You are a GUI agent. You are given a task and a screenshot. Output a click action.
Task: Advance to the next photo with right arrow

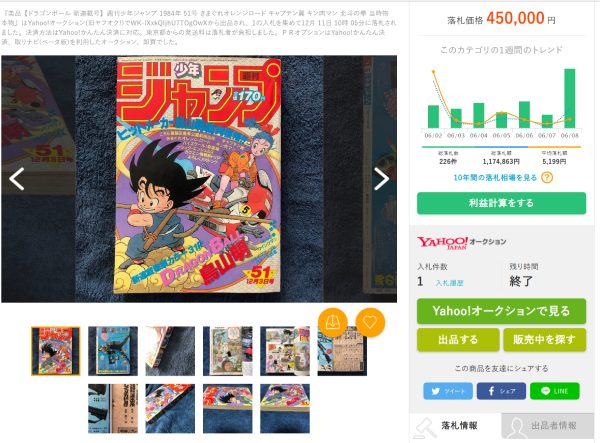pyautogui.click(x=381, y=179)
